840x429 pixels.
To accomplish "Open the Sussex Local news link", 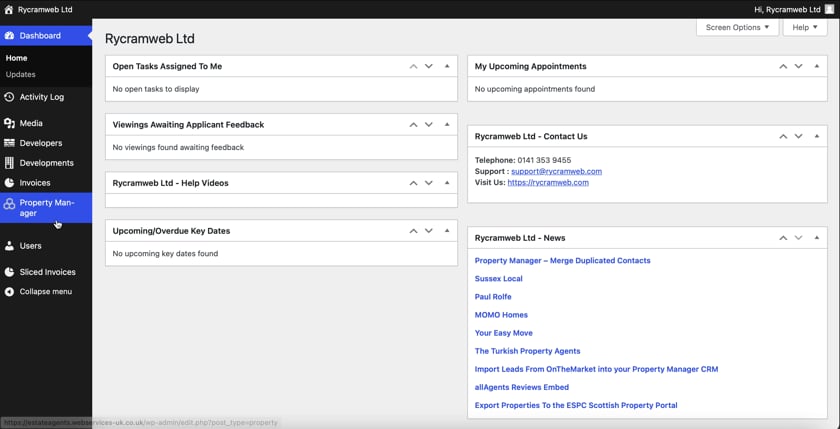I will (x=498, y=279).
